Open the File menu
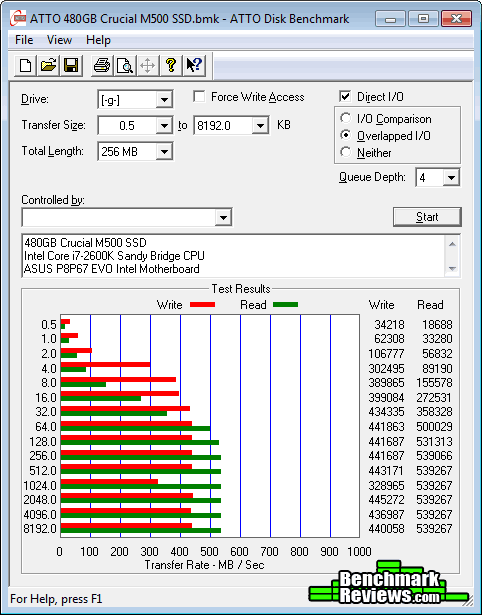Viewport: 482px width, 615px height. click(x=24, y=40)
